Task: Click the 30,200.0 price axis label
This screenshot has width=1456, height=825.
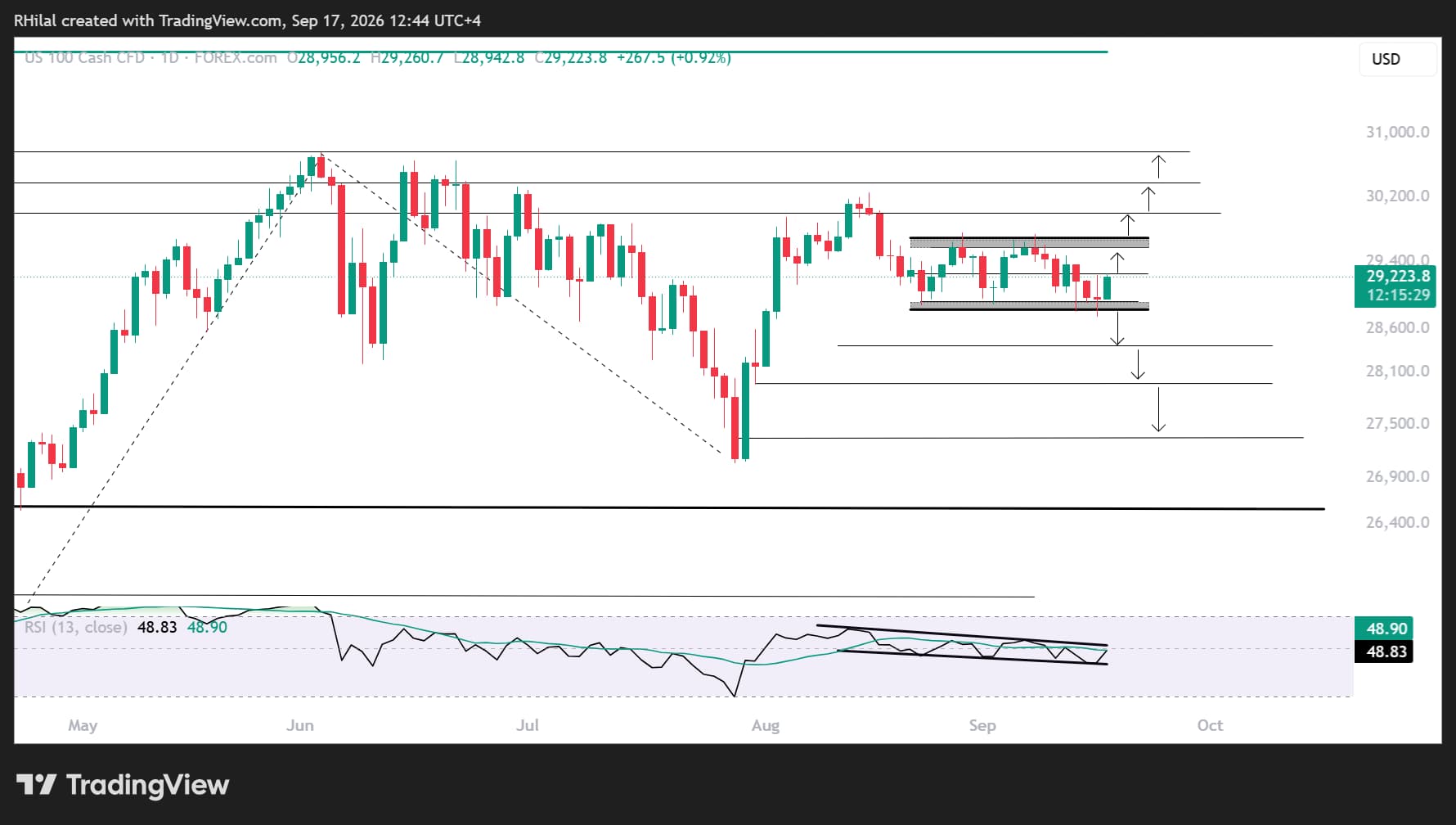Action: (1397, 196)
